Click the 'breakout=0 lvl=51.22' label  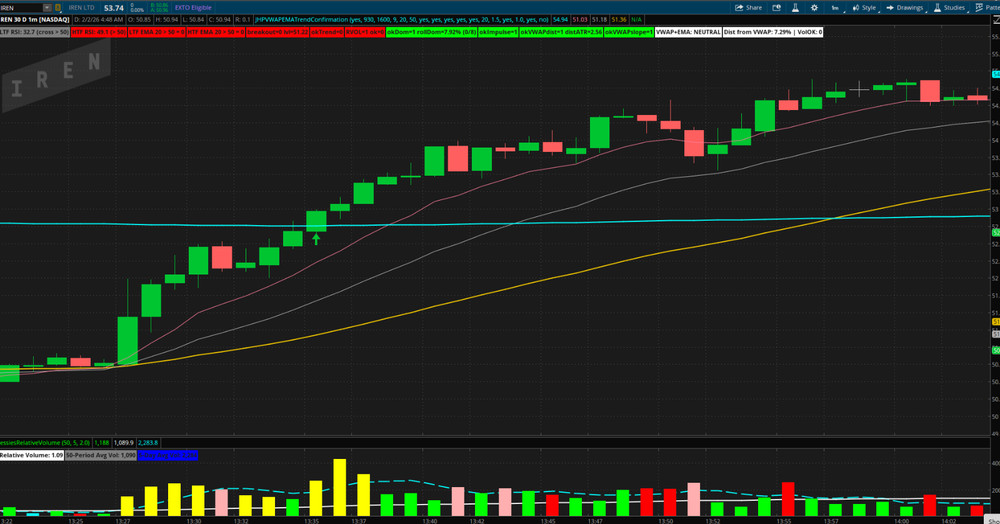pyautogui.click(x=277, y=32)
